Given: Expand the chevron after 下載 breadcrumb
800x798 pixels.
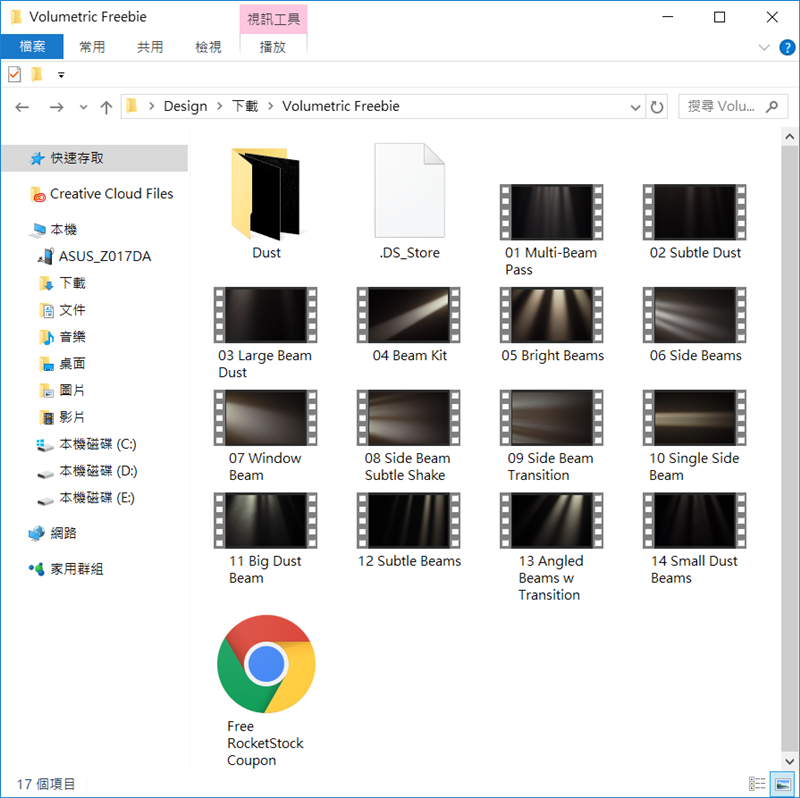Looking at the screenshot, I should (270, 106).
